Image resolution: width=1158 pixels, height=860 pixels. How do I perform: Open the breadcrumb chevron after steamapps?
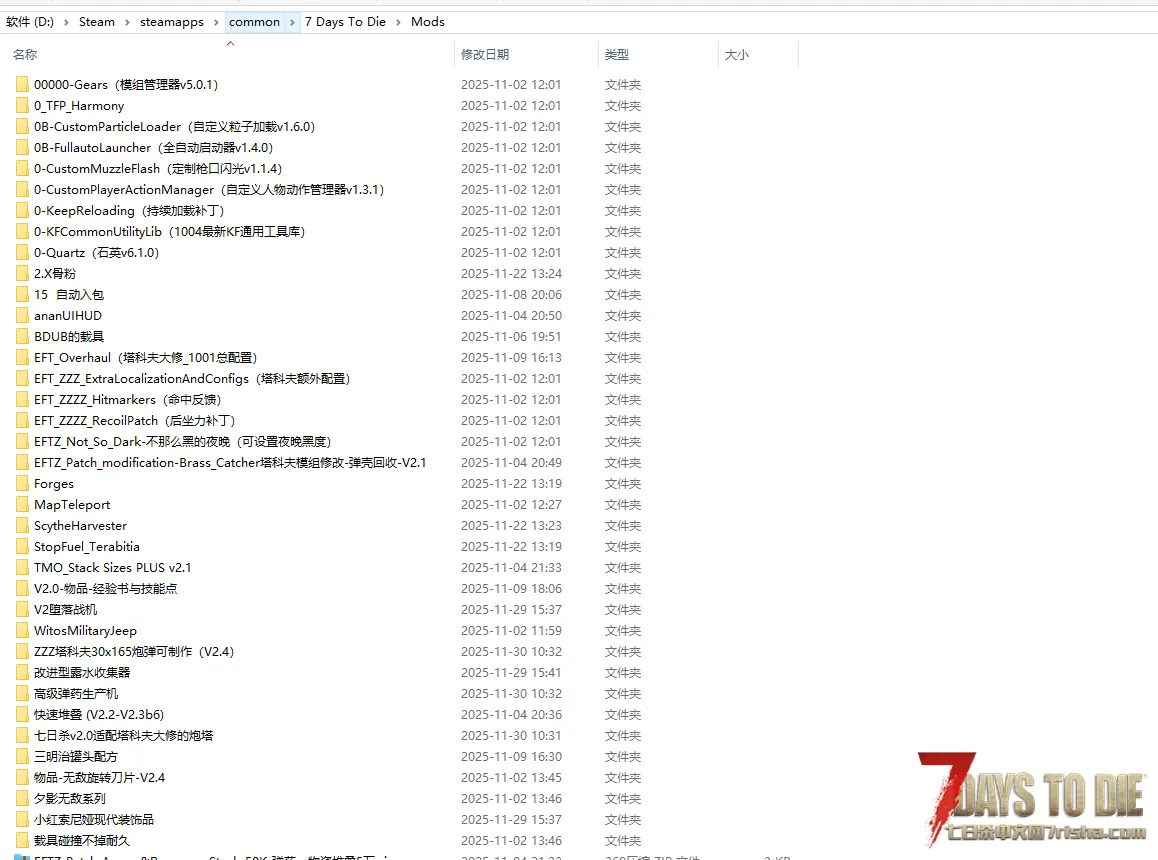[x=218, y=22]
